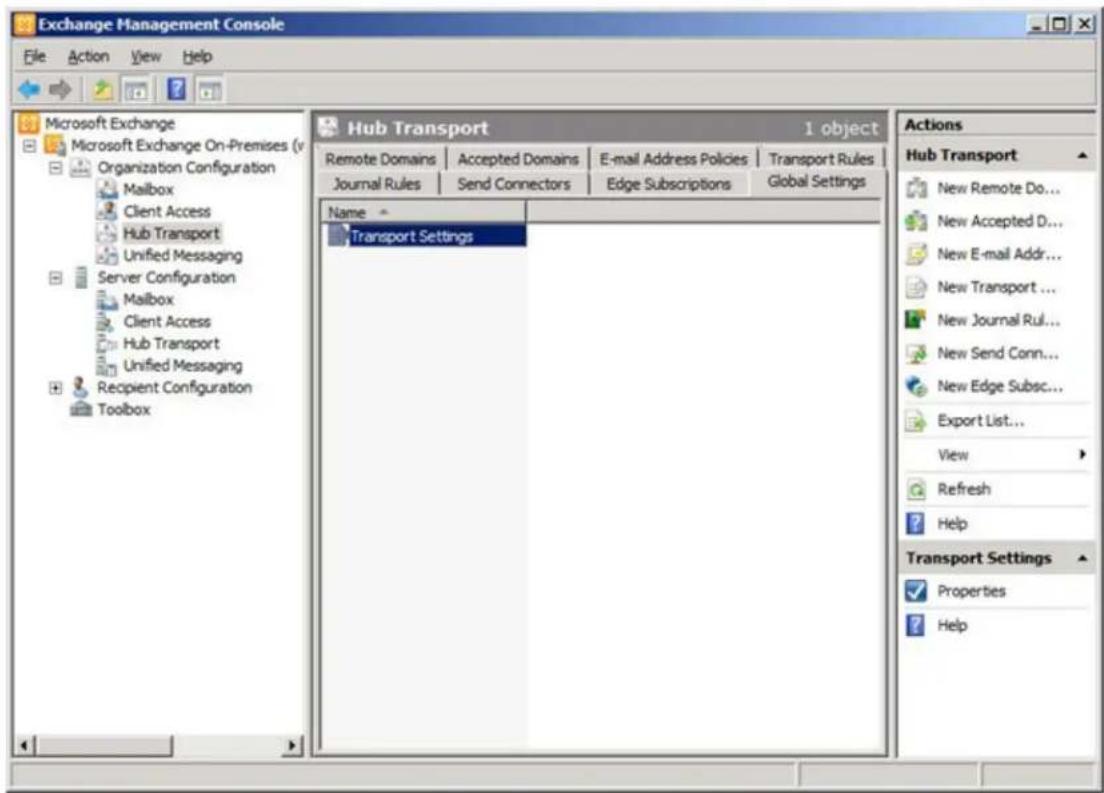Click the New Remote Domain action icon
1104x793 pixels.
(916, 188)
